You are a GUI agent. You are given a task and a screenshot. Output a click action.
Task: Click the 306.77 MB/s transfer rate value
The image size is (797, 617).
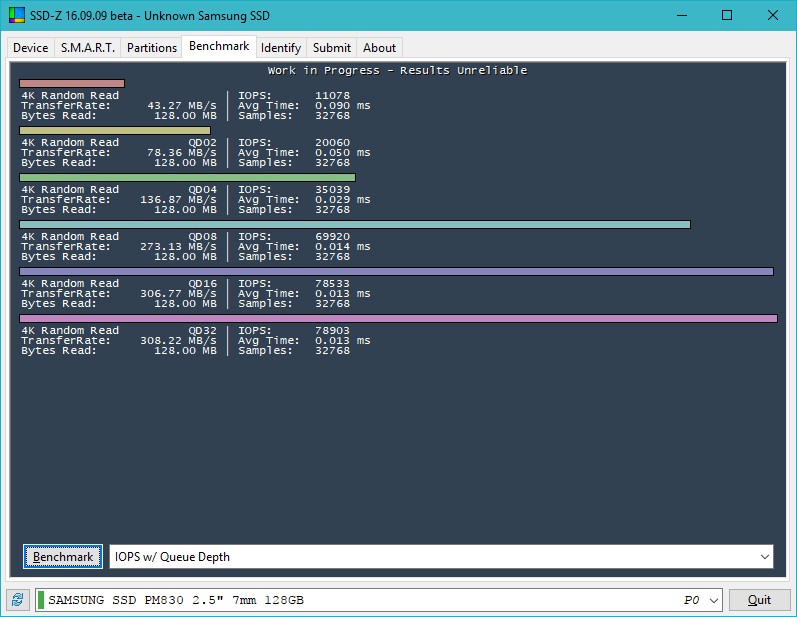click(x=178, y=294)
